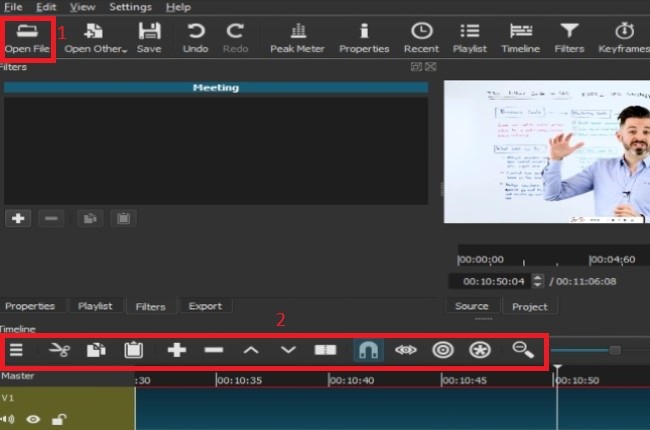Open the Playlist panel from toolbar

470,38
